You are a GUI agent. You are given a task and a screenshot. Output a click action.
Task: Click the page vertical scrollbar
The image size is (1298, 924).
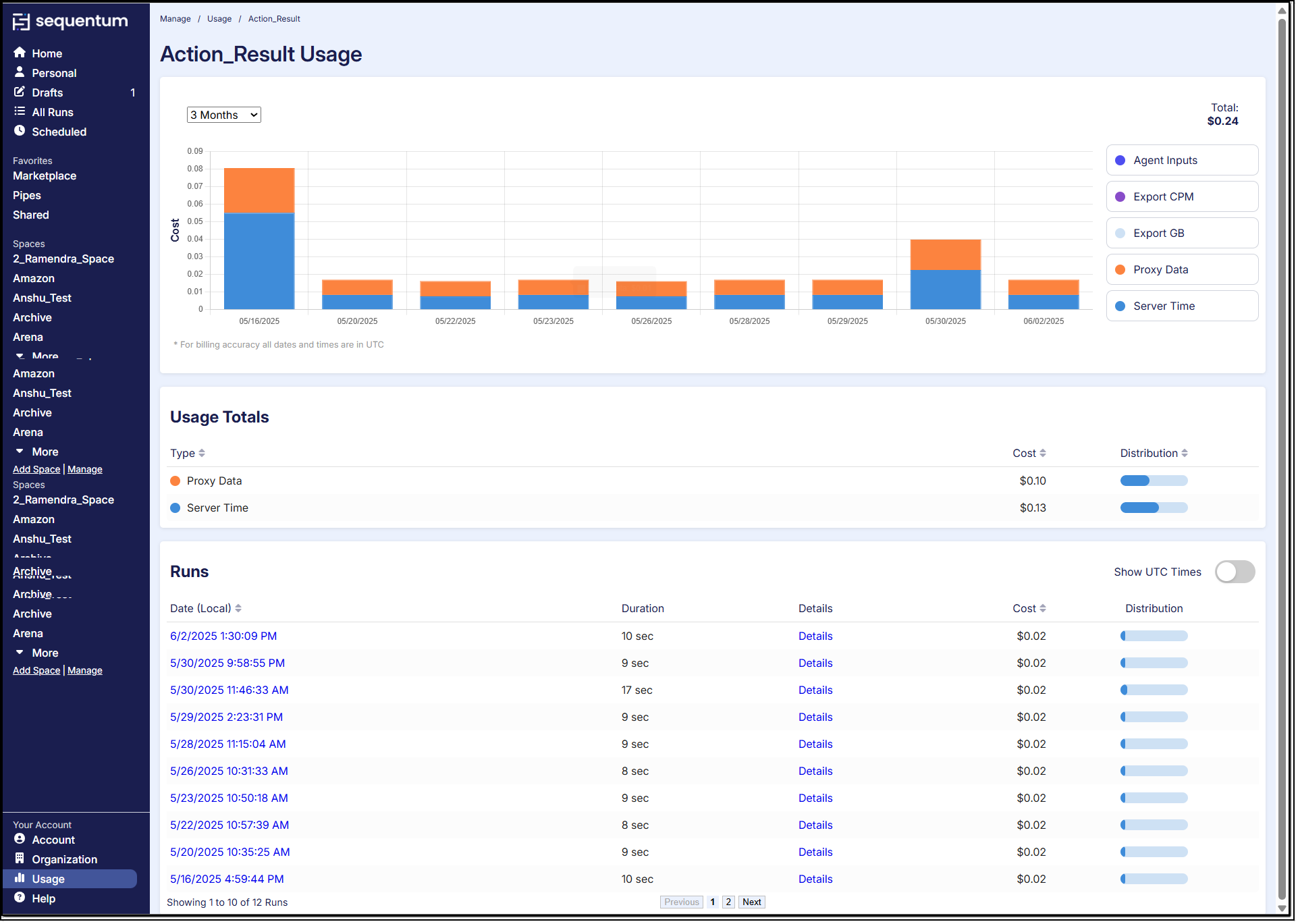pyautogui.click(x=1281, y=459)
